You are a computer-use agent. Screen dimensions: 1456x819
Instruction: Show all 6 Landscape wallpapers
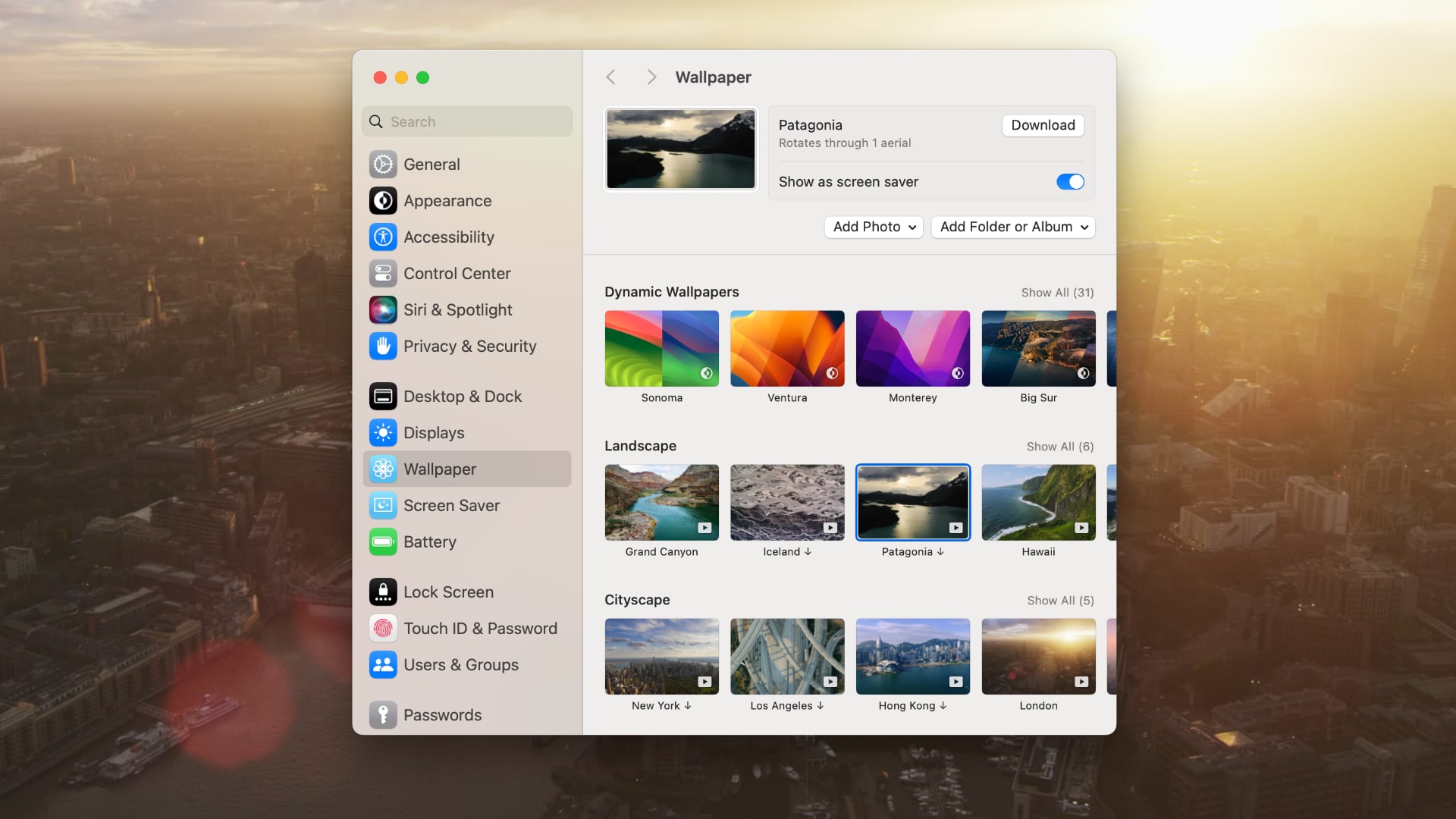click(1060, 447)
